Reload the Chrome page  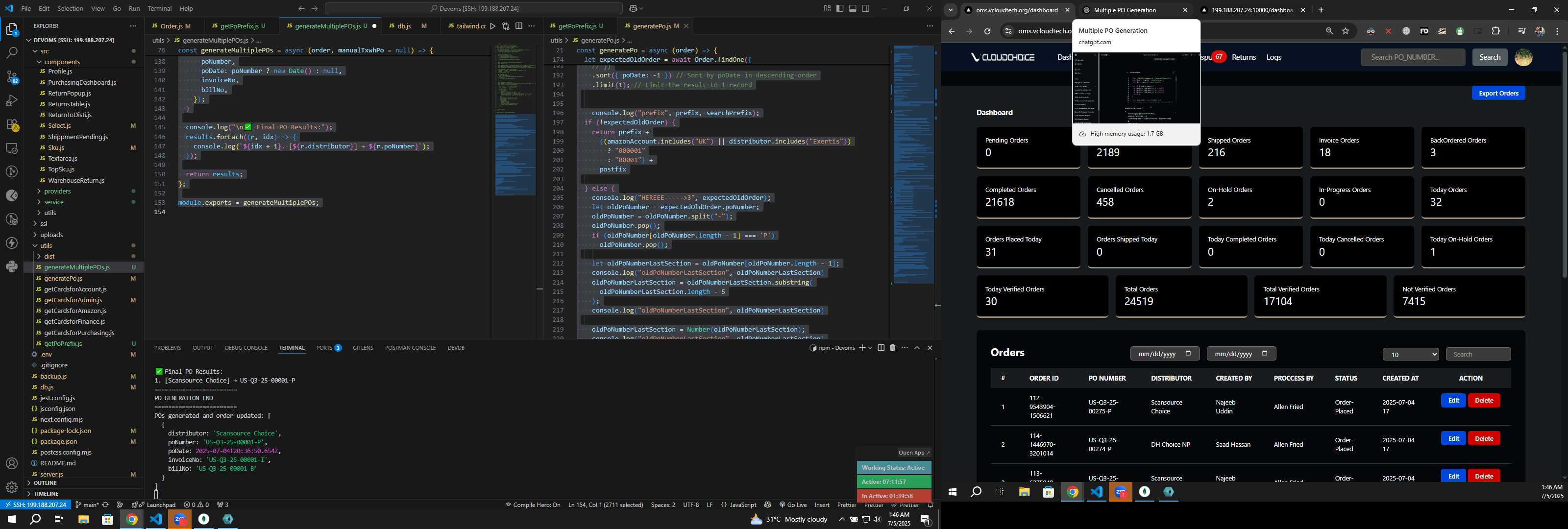[987, 31]
